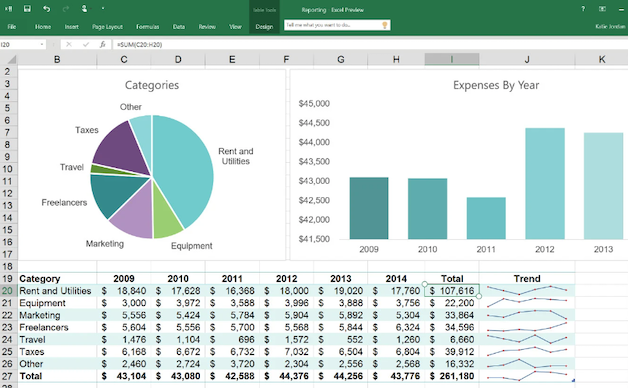Select the grand total cell 261,180
628x388 pixels.
(452, 376)
